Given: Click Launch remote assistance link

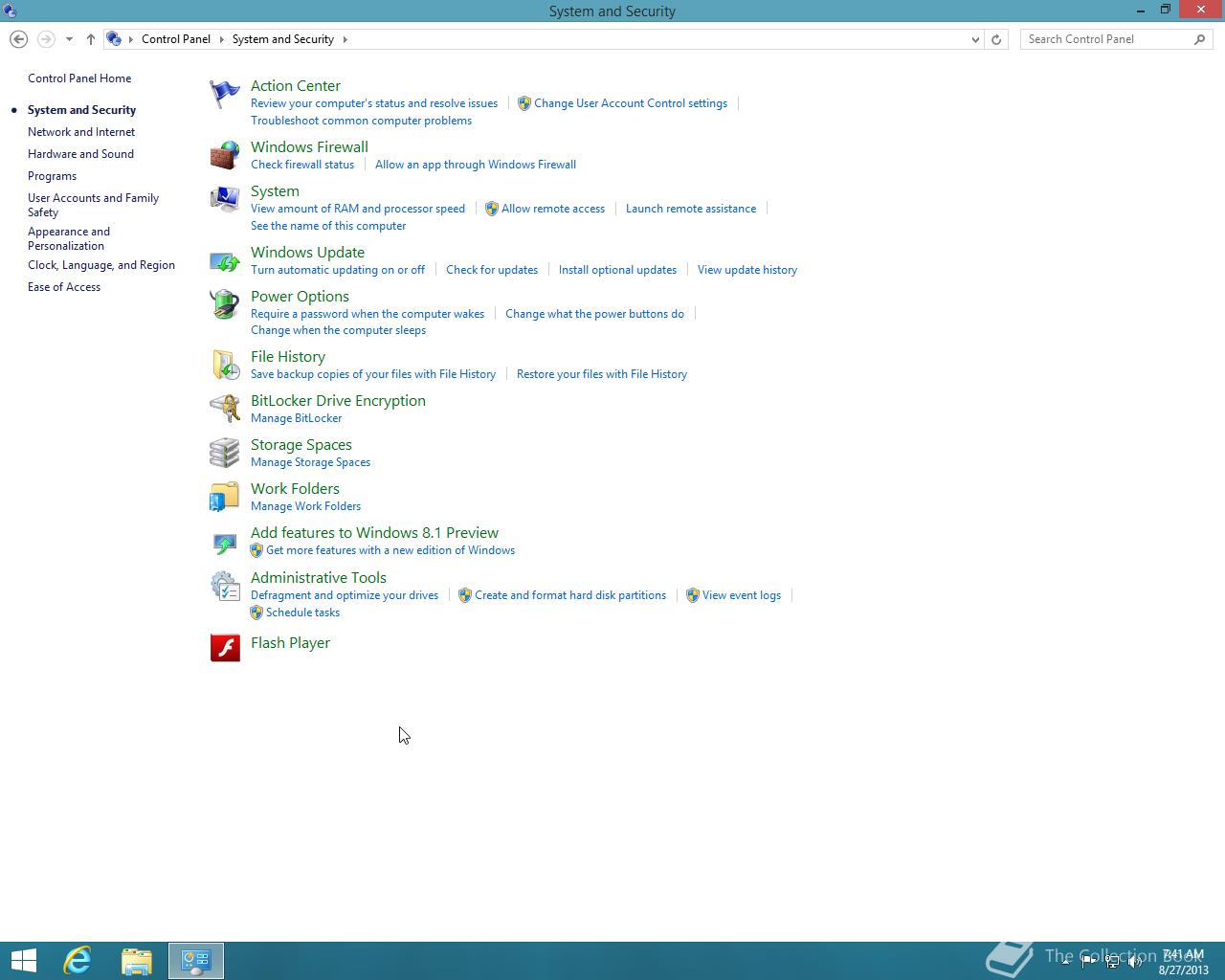Looking at the screenshot, I should [691, 209].
